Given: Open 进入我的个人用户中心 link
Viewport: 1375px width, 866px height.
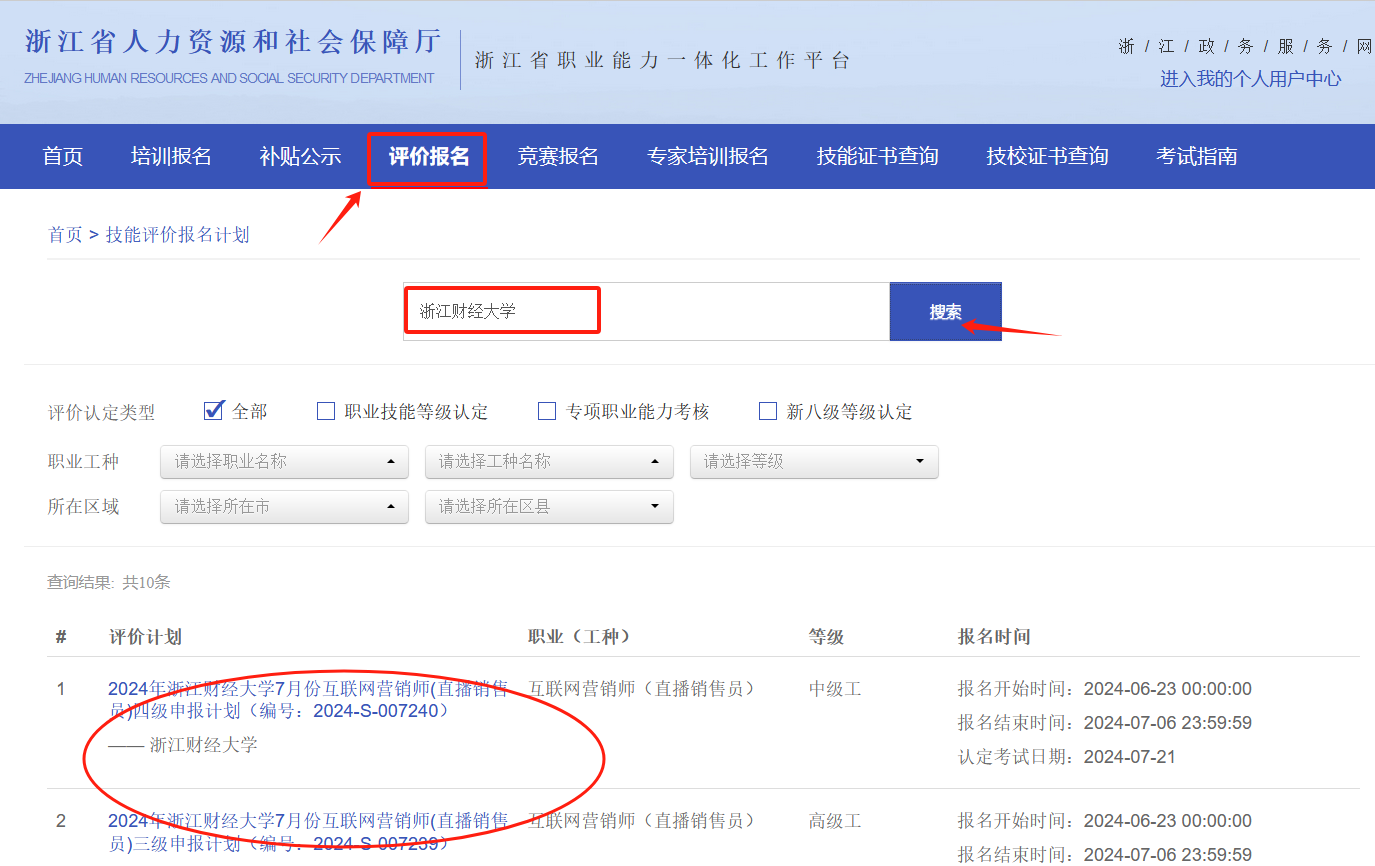Looking at the screenshot, I should (1250, 79).
